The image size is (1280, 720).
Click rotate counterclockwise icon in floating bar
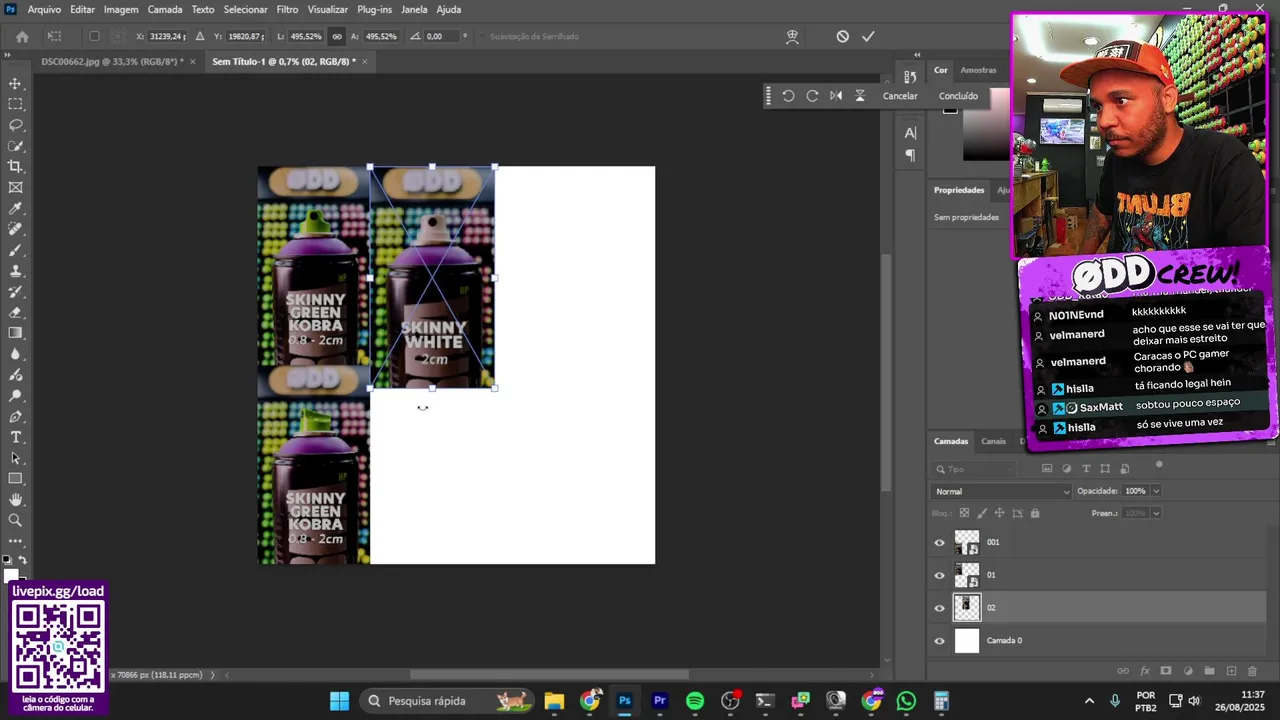[x=788, y=96]
